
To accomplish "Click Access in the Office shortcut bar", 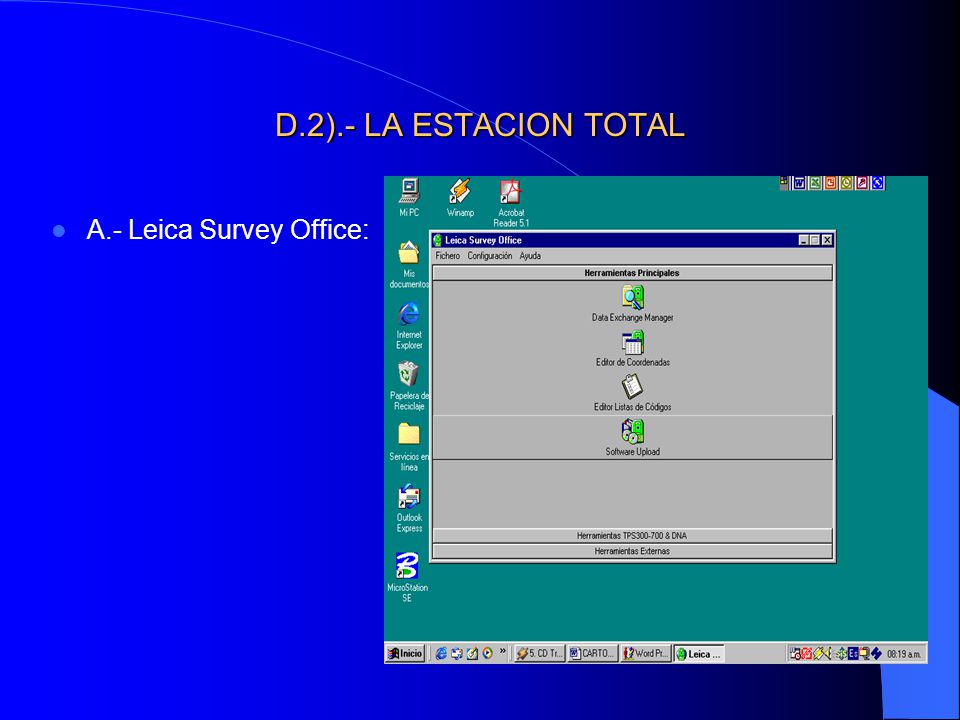I will click(862, 182).
